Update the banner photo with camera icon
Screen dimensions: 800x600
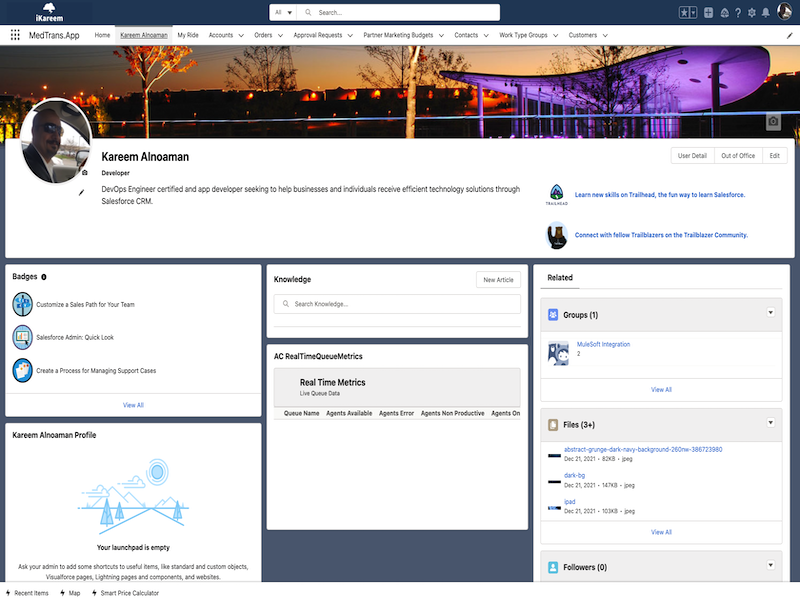tap(773, 121)
